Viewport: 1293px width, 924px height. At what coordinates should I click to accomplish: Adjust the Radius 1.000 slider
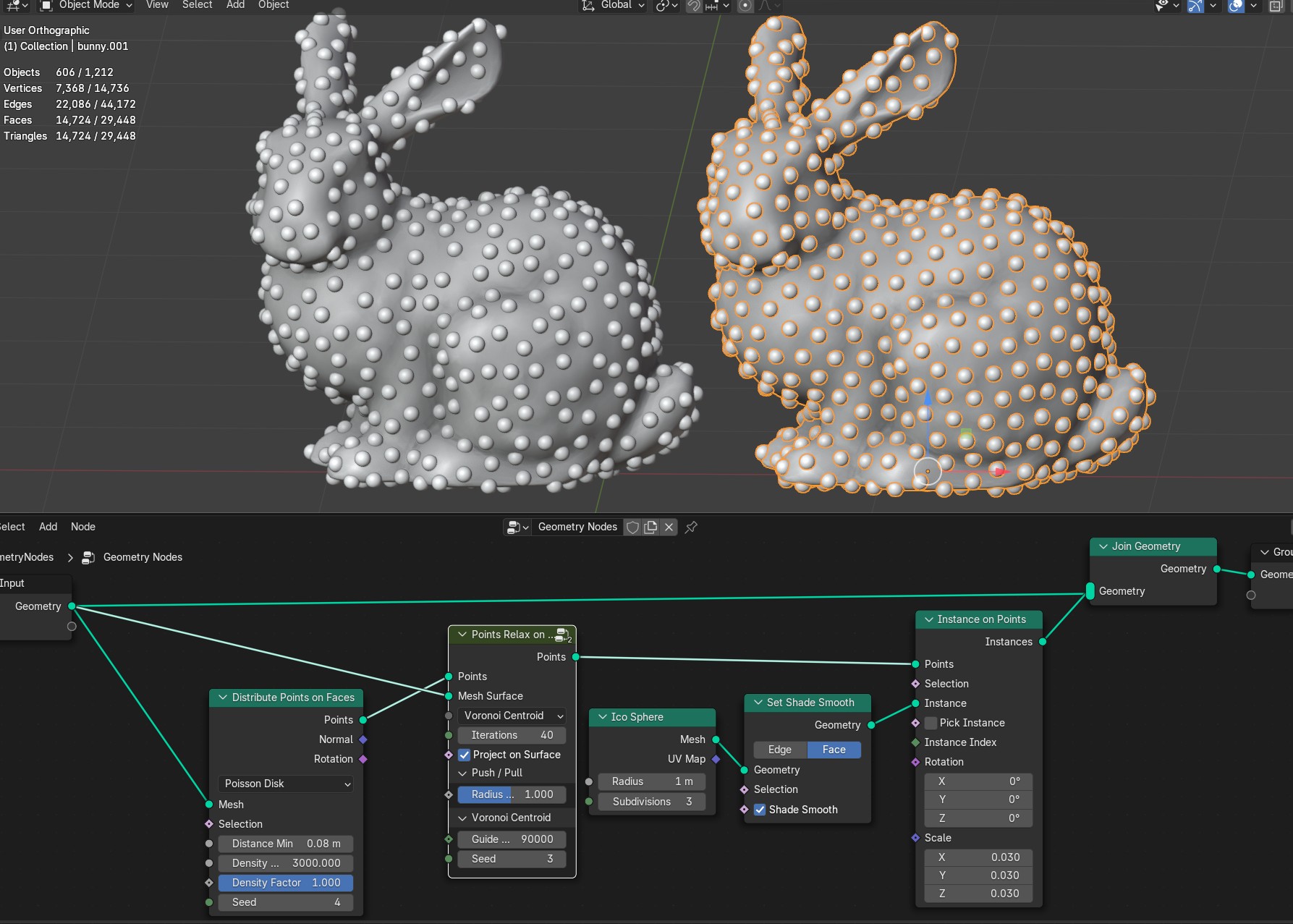tap(512, 794)
